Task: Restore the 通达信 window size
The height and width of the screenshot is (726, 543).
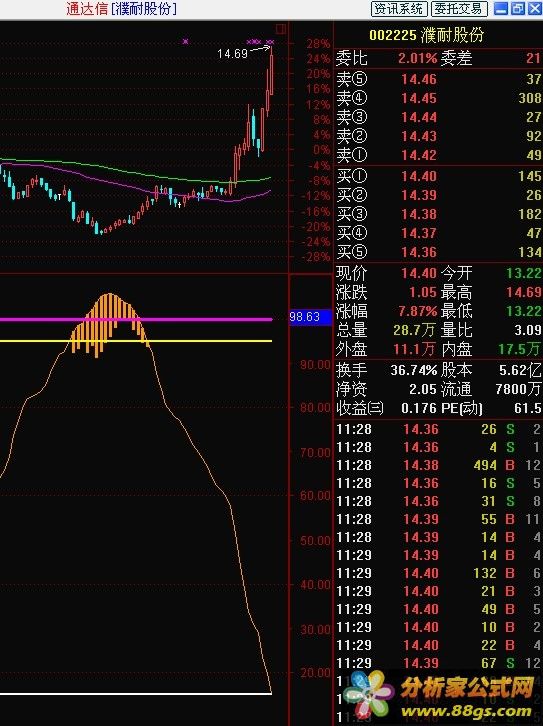Action: (x=518, y=8)
